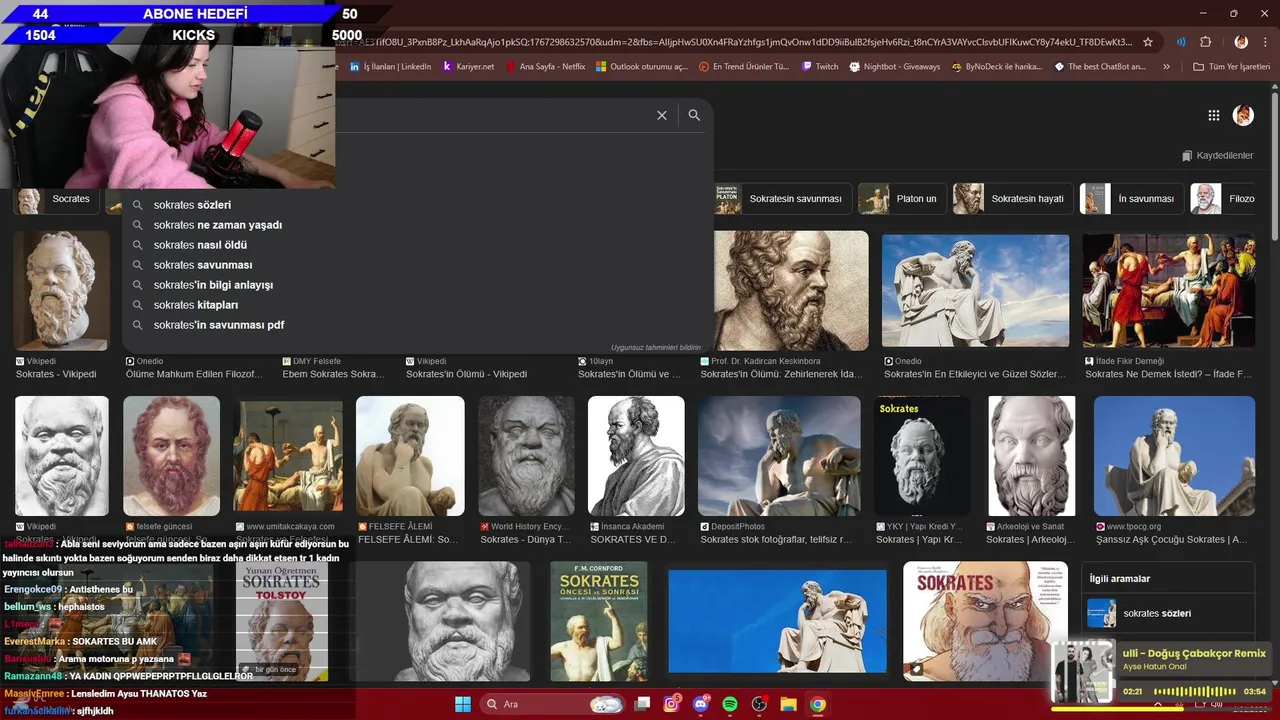Image resolution: width=1280 pixels, height=720 pixels.
Task: Open the YKY Sokrates book cover image
Action: tap(922, 456)
